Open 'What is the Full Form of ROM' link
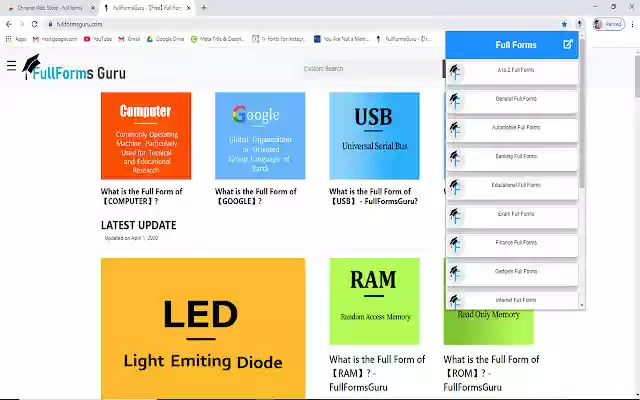Screen dimensions: 640x400 (x=491, y=373)
